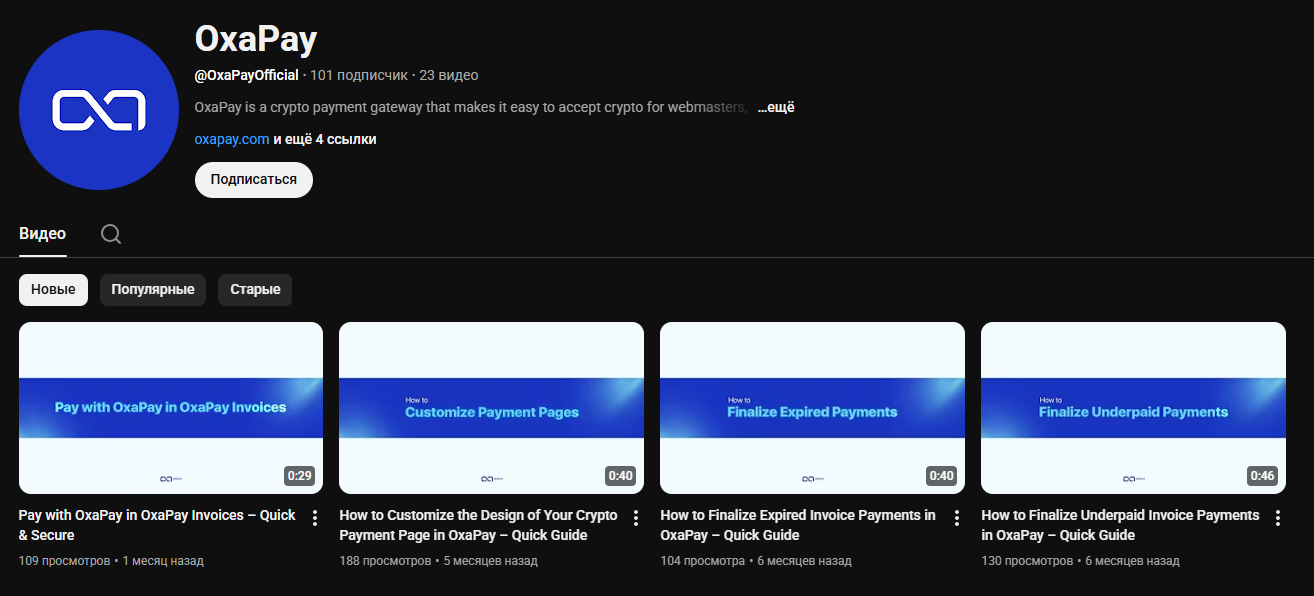
Task: Click the channel description starting OxaPay is a crypto payment gateway
Action: (471, 107)
